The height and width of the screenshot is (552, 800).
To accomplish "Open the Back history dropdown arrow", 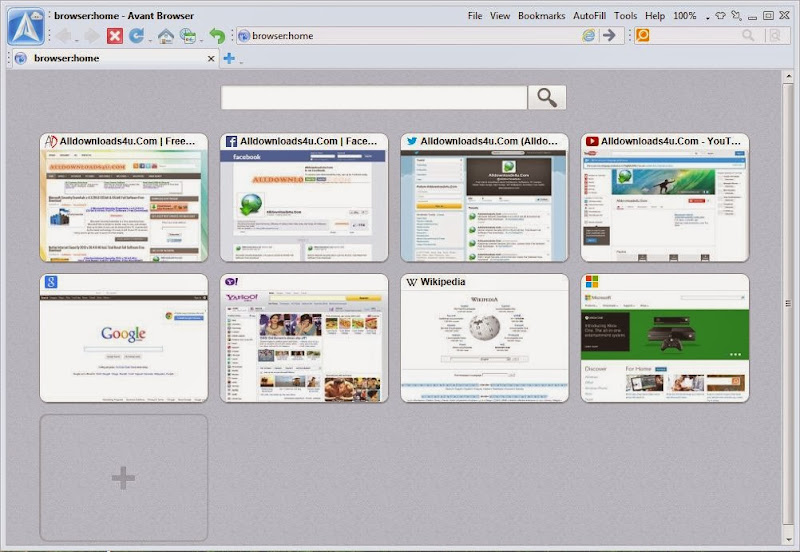I will 77,40.
